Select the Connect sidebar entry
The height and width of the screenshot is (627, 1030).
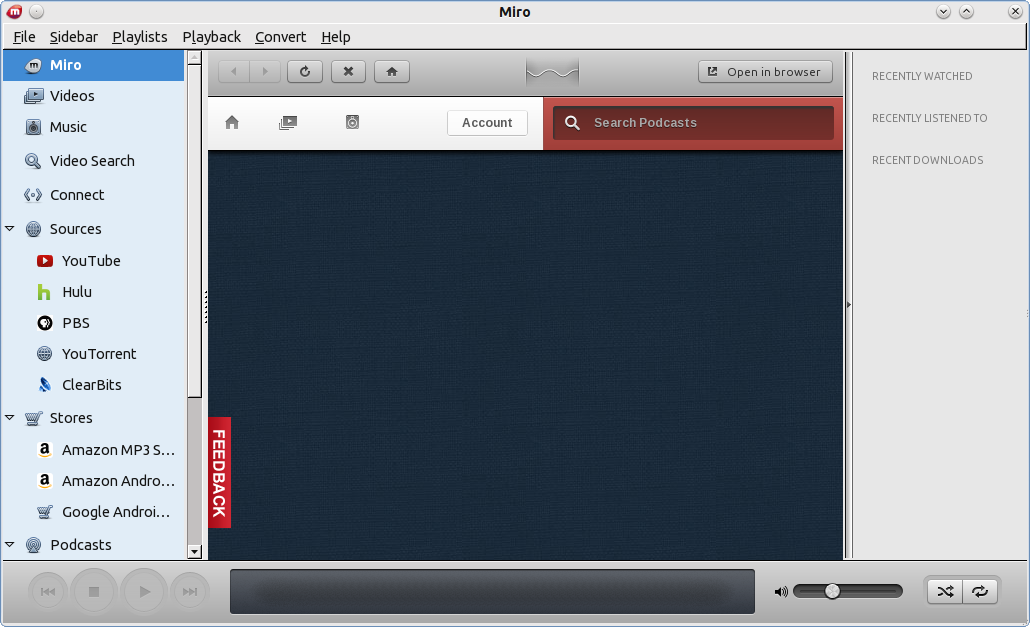(x=93, y=195)
